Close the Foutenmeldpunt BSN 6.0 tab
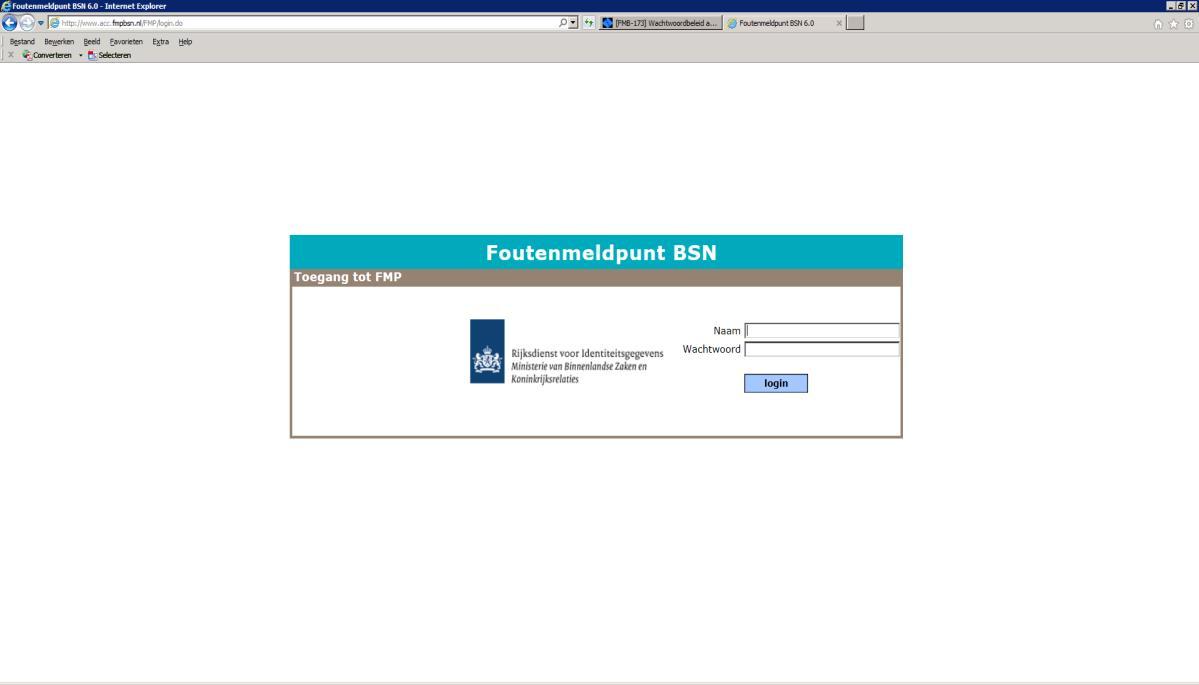Image resolution: width=1199 pixels, height=685 pixels. [839, 23]
